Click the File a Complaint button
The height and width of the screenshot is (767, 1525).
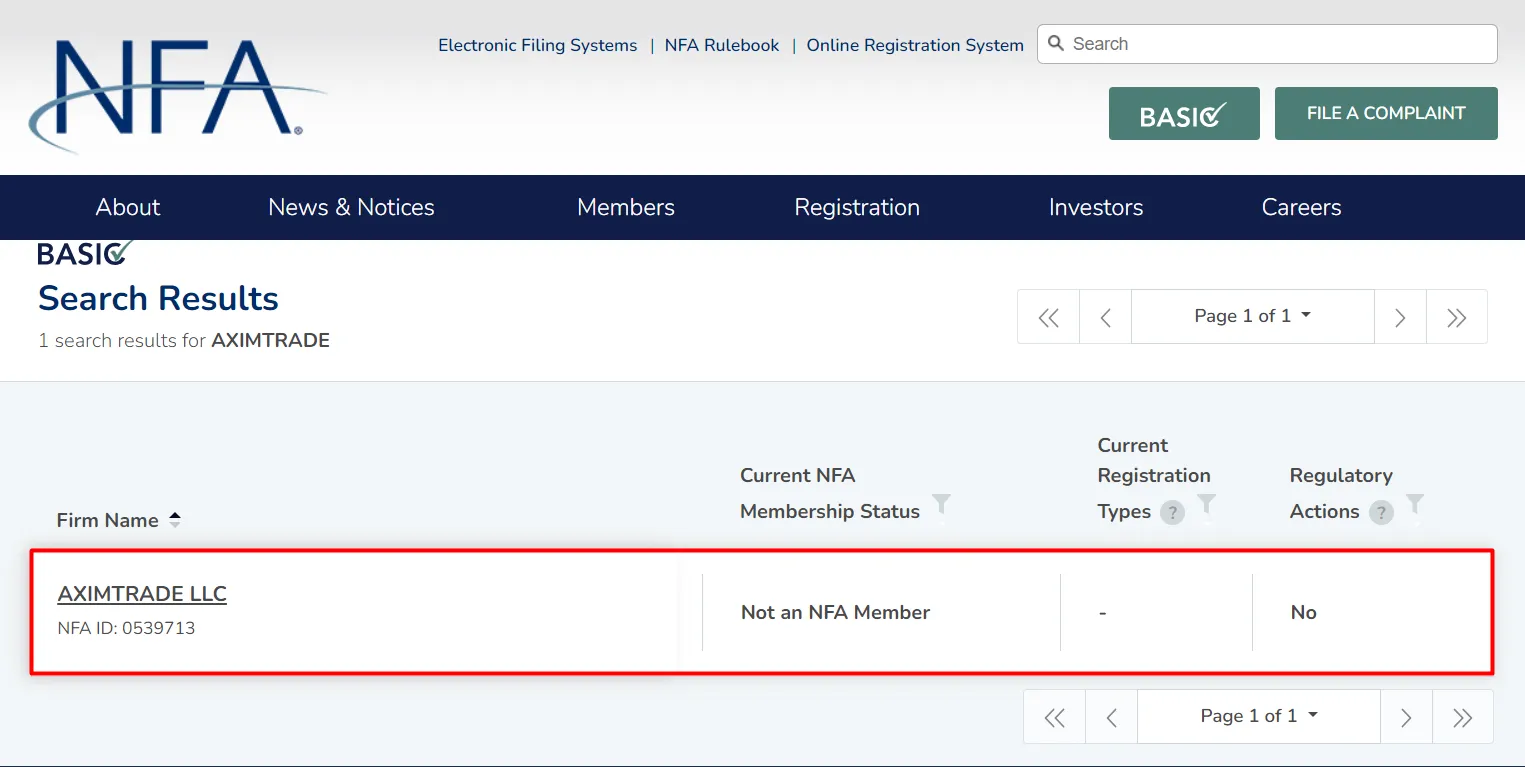(1386, 113)
